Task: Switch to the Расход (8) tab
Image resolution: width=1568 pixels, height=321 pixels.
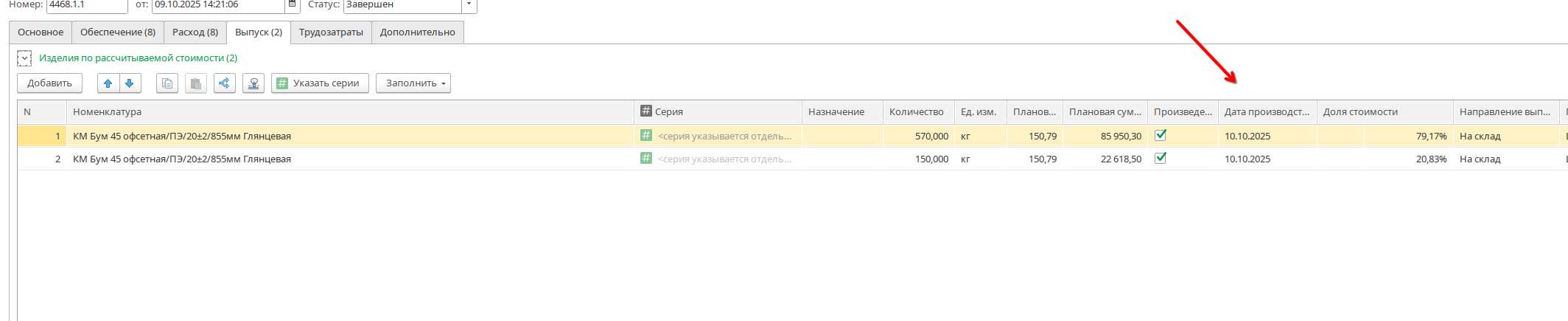Action: click(x=195, y=32)
